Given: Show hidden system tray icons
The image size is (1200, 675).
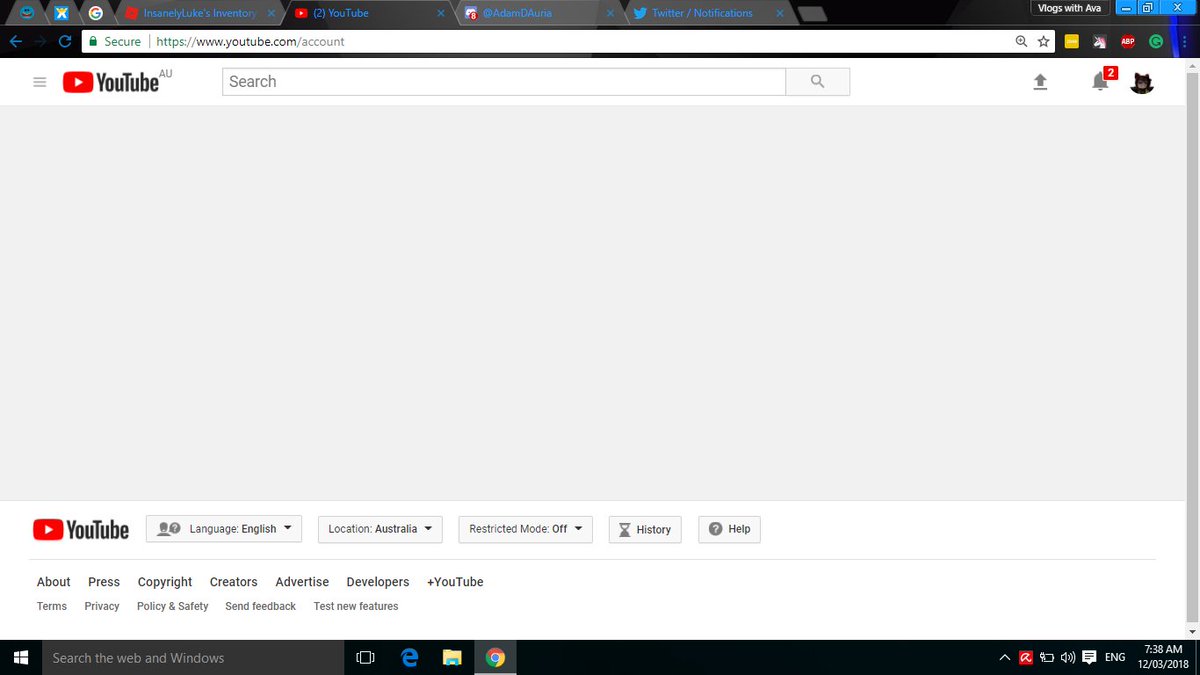Looking at the screenshot, I should click(1005, 657).
